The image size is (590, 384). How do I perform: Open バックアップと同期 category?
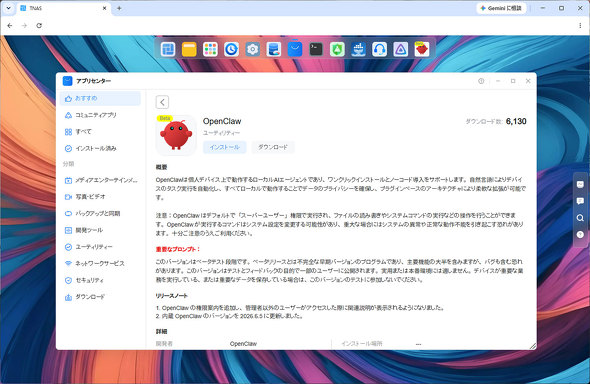[x=100, y=214]
